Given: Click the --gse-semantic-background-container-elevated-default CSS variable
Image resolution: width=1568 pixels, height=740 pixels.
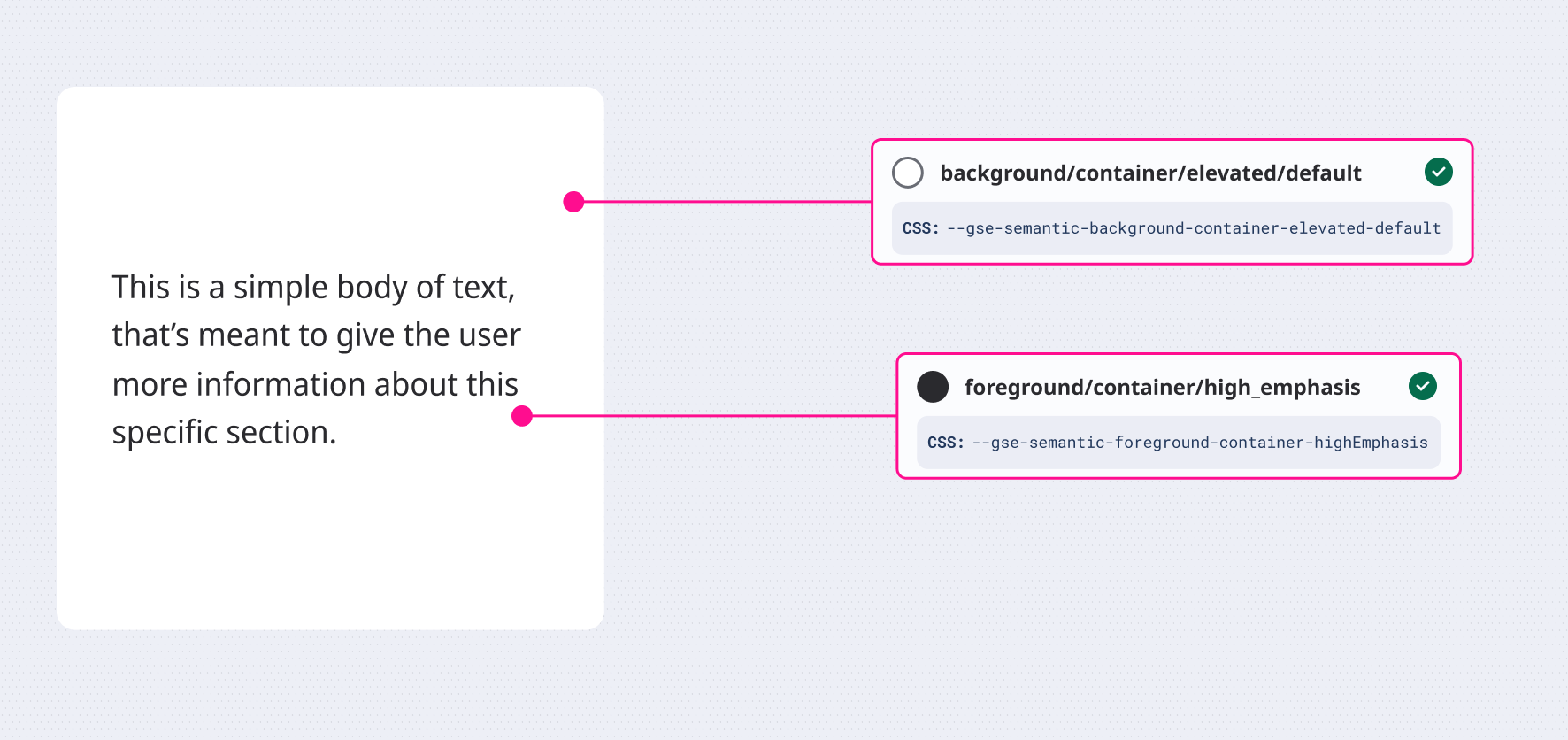Looking at the screenshot, I should pyautogui.click(x=1194, y=228).
